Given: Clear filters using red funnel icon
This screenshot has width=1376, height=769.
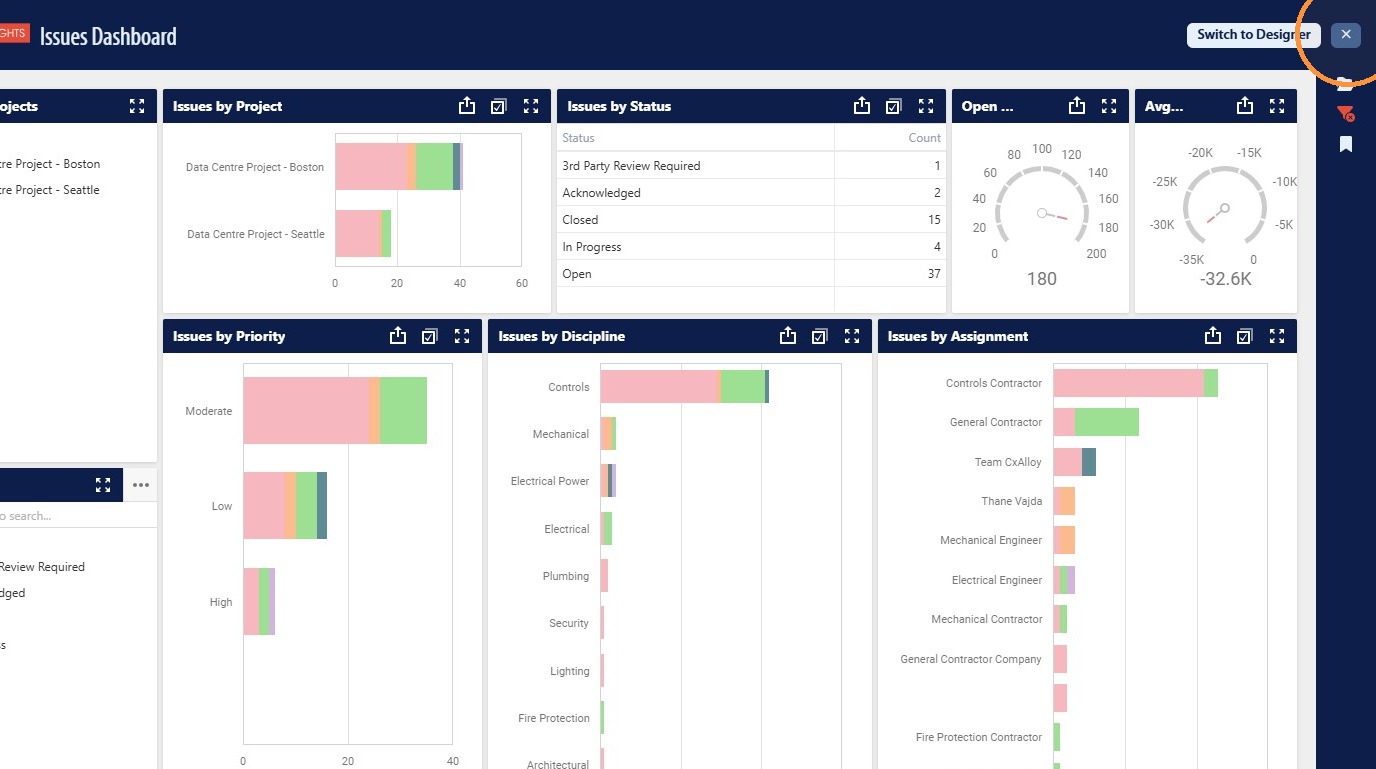Looking at the screenshot, I should pos(1346,114).
